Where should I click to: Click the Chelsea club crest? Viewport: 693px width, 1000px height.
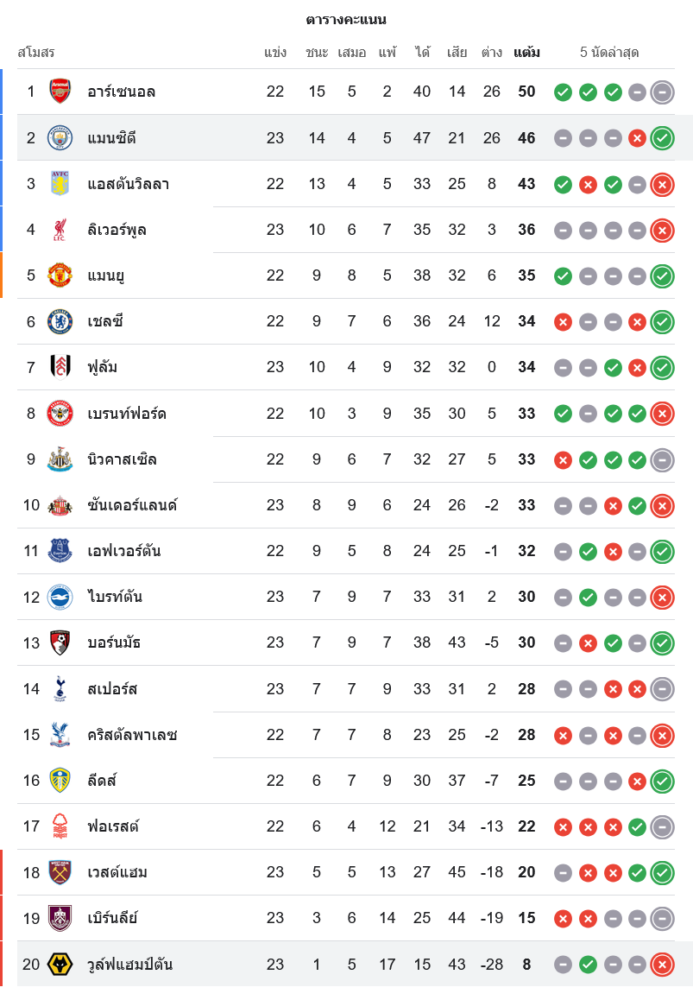60,322
